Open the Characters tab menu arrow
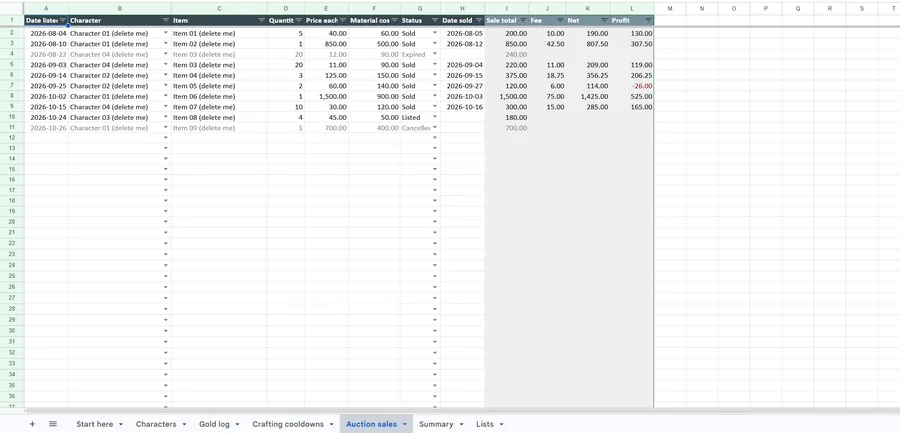The width and height of the screenshot is (900, 433). click(x=184, y=424)
